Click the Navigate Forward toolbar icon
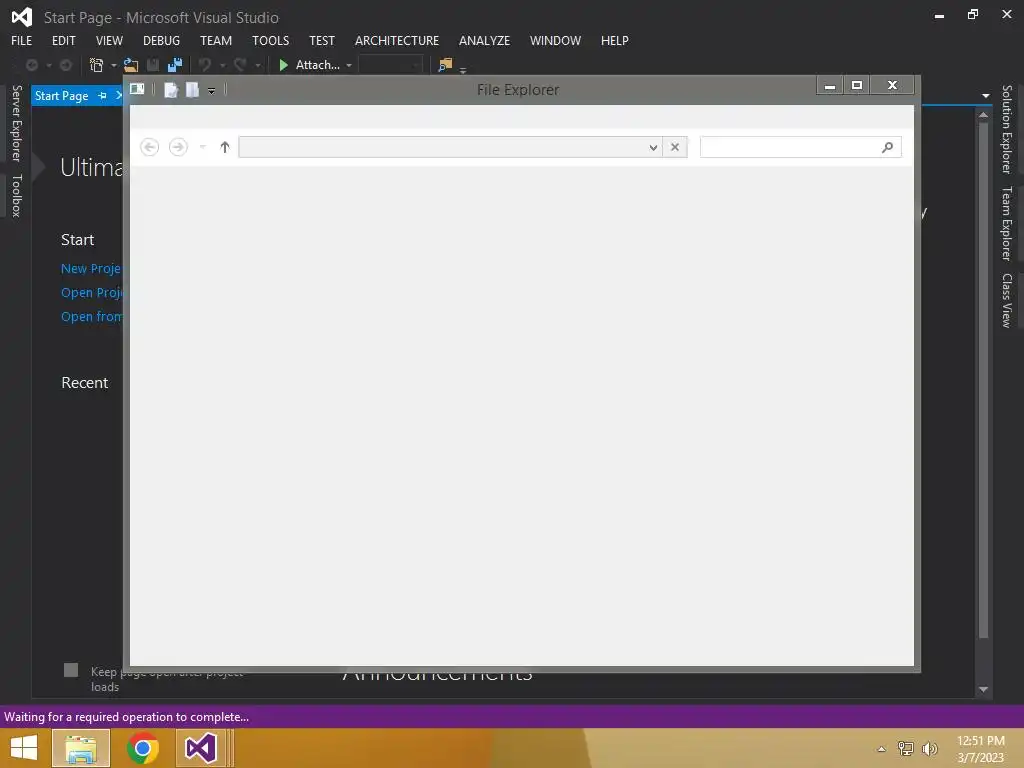 pos(66,65)
